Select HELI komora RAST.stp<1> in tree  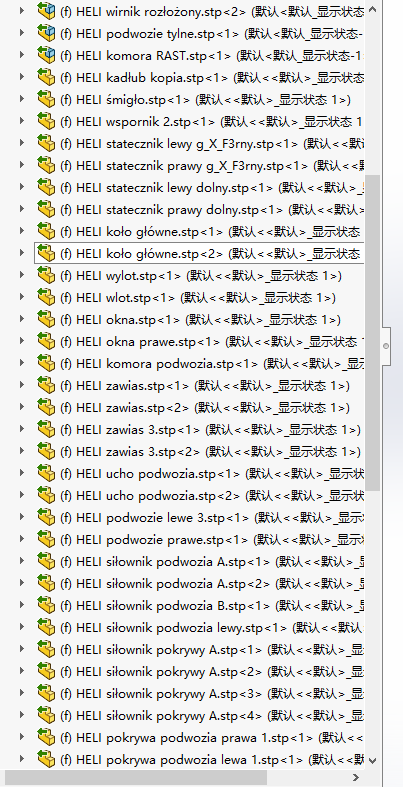click(x=212, y=55)
